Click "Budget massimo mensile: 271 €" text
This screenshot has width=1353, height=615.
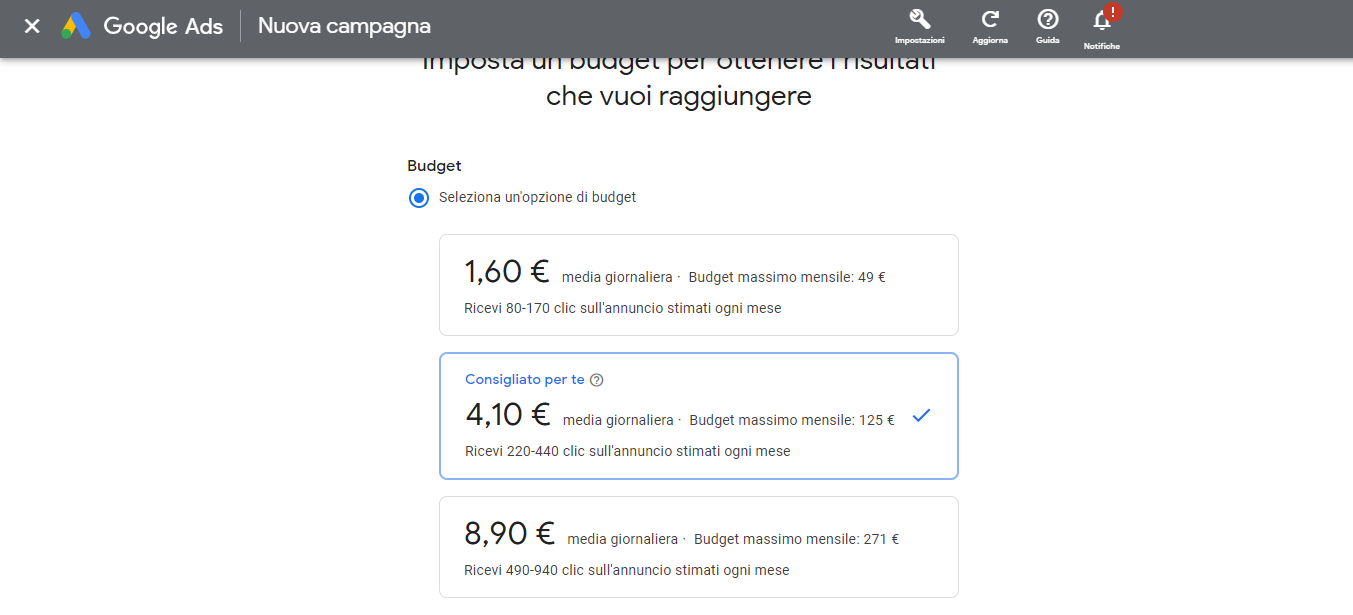pos(796,539)
